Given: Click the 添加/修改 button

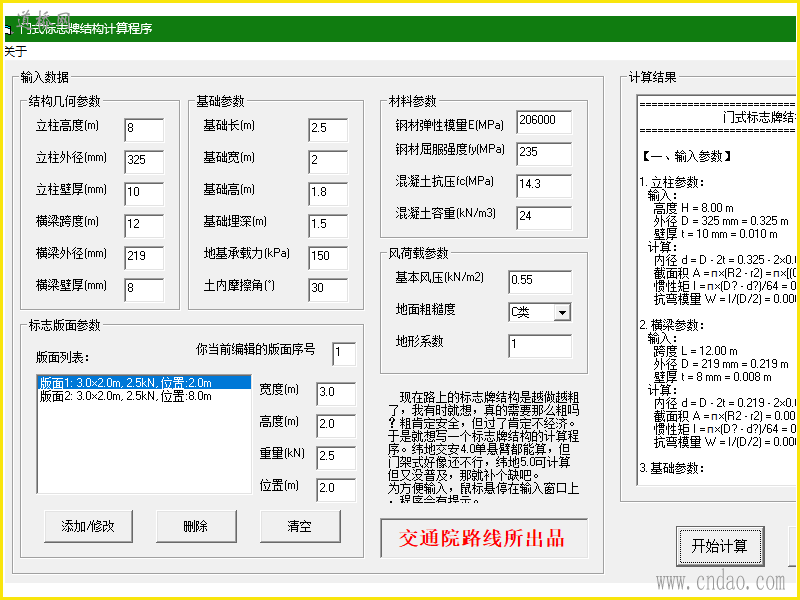Looking at the screenshot, I should [x=88, y=527].
